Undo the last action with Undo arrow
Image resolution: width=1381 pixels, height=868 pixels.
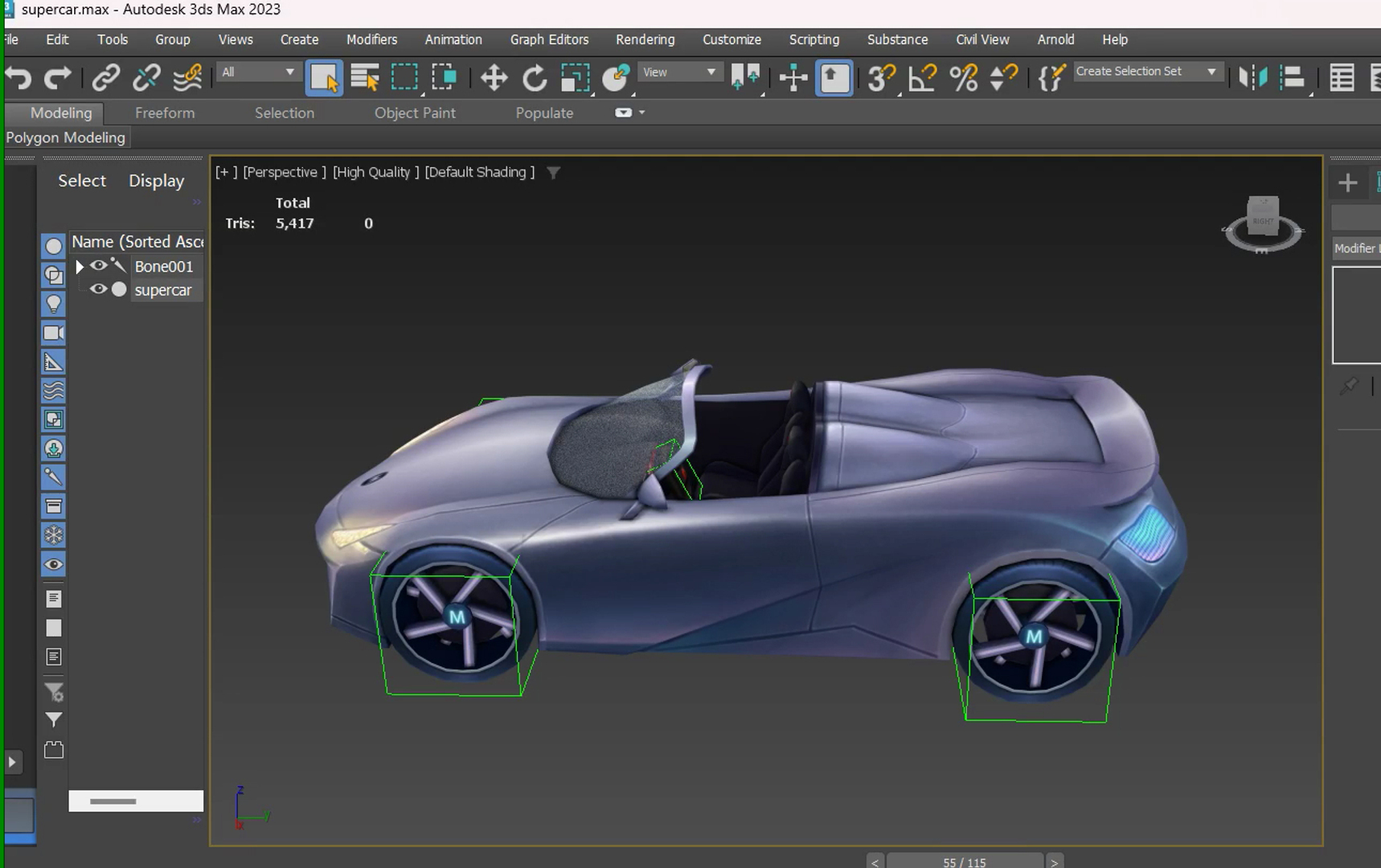[18, 78]
